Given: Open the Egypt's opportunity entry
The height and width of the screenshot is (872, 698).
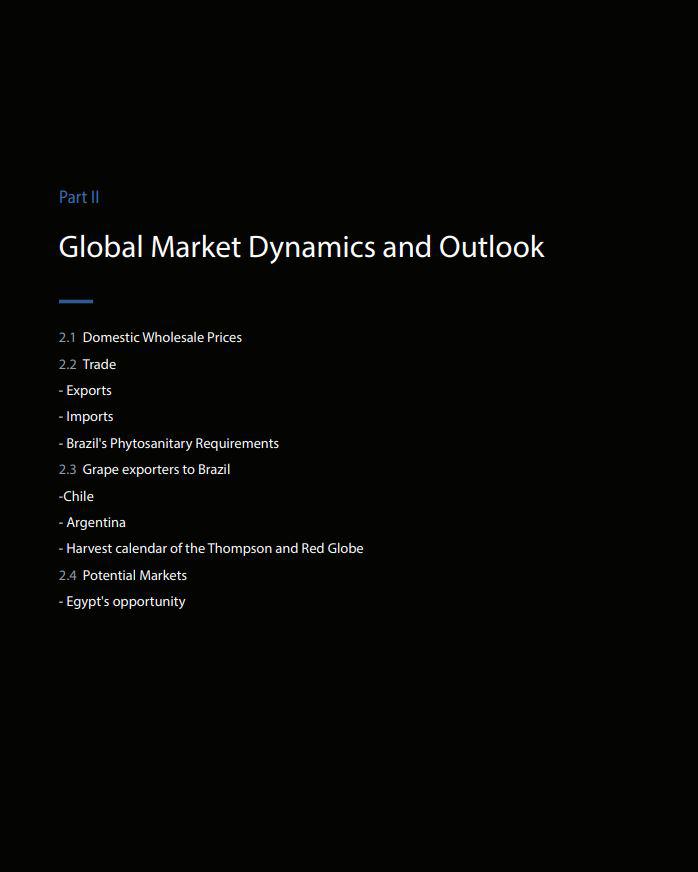Looking at the screenshot, I should pos(123,602).
